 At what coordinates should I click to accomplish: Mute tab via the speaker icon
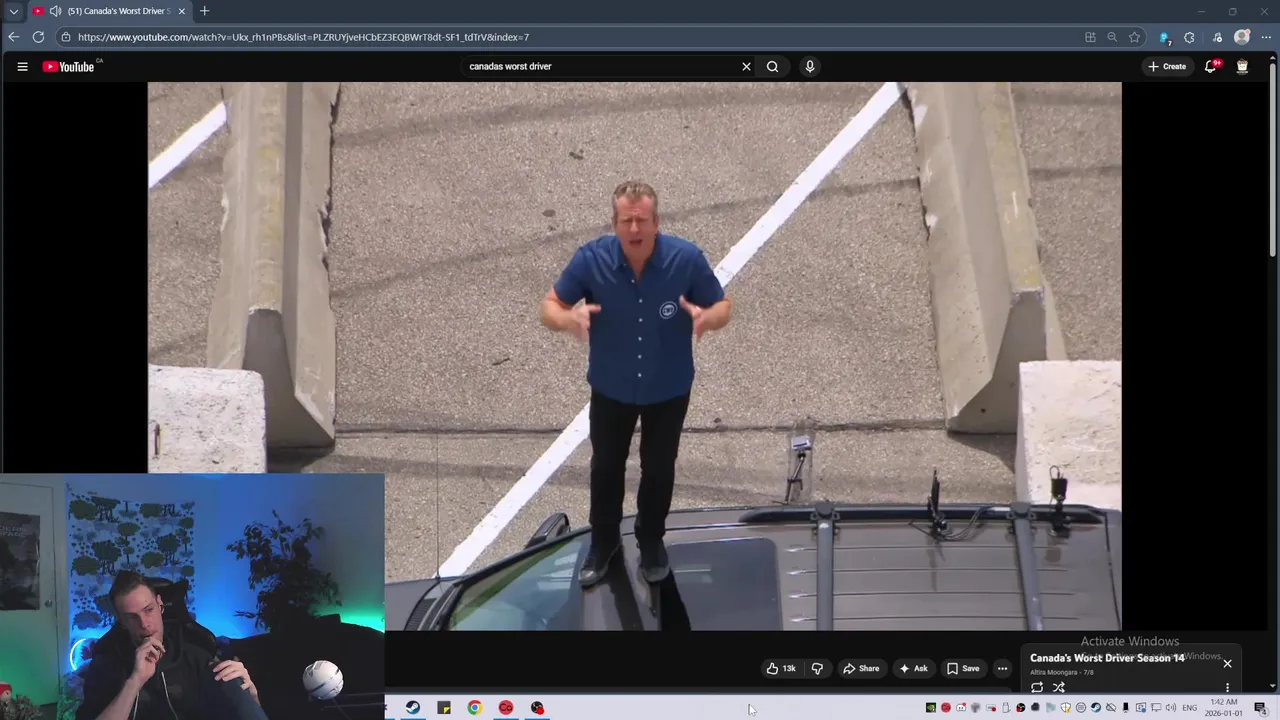55,11
